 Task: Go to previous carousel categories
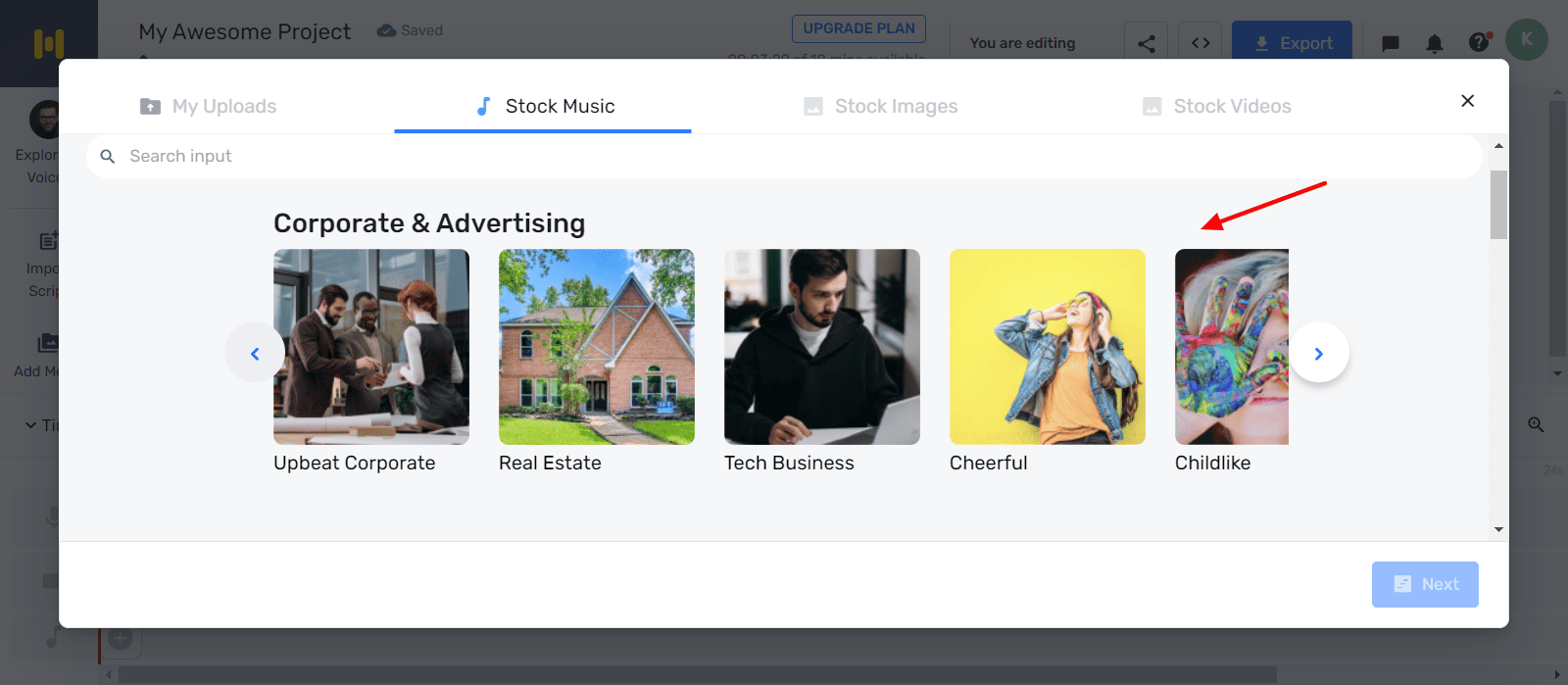[255, 353]
